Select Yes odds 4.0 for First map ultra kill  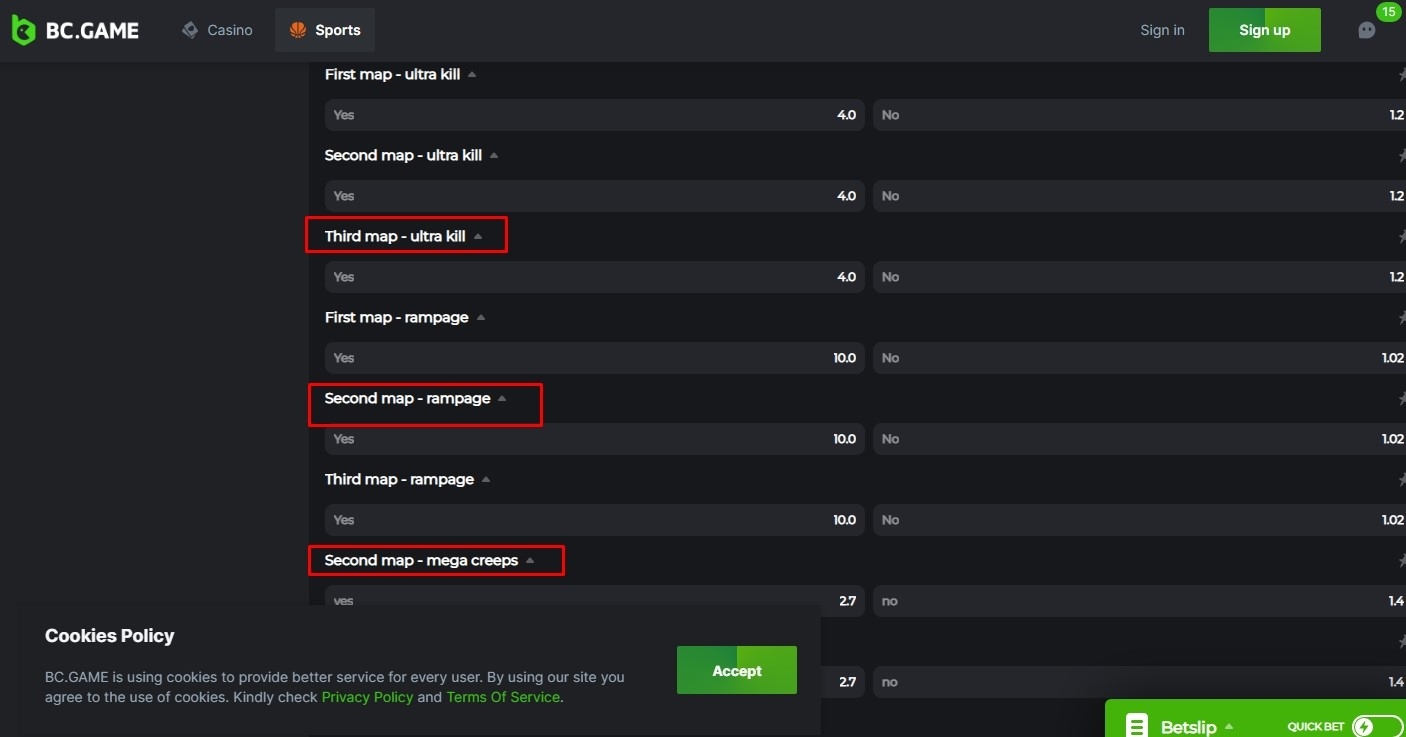[594, 115]
